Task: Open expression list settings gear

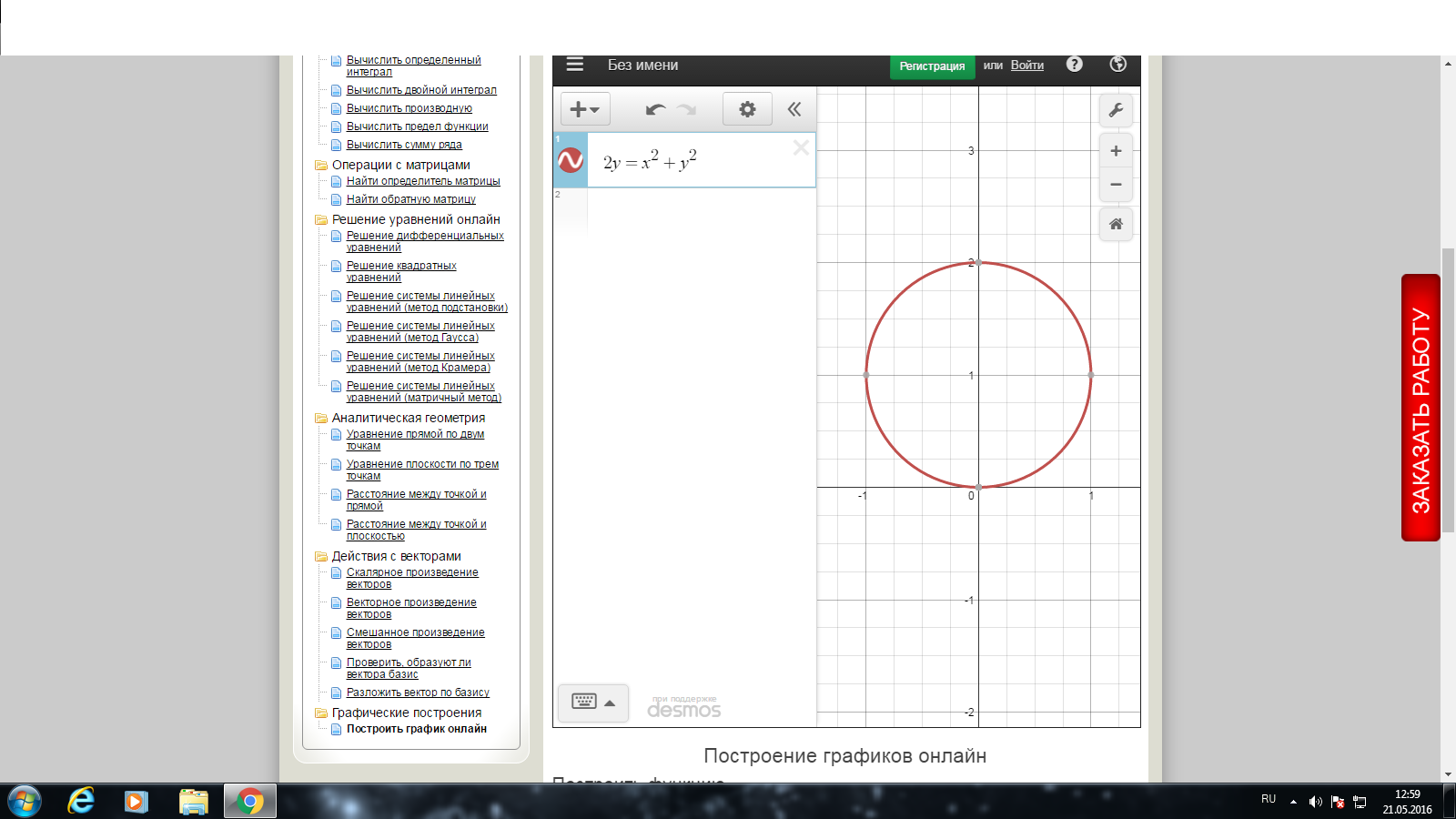Action: point(747,109)
